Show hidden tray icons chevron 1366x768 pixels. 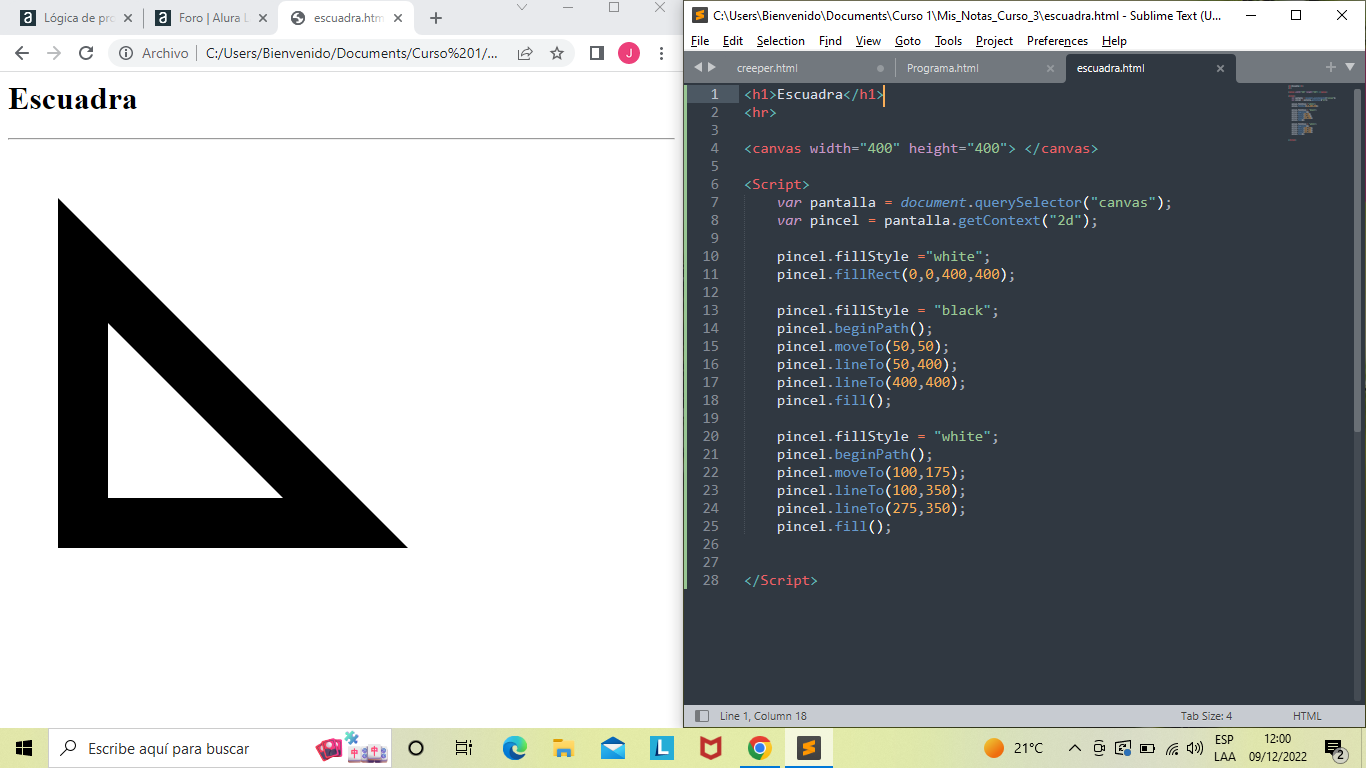tap(1075, 748)
